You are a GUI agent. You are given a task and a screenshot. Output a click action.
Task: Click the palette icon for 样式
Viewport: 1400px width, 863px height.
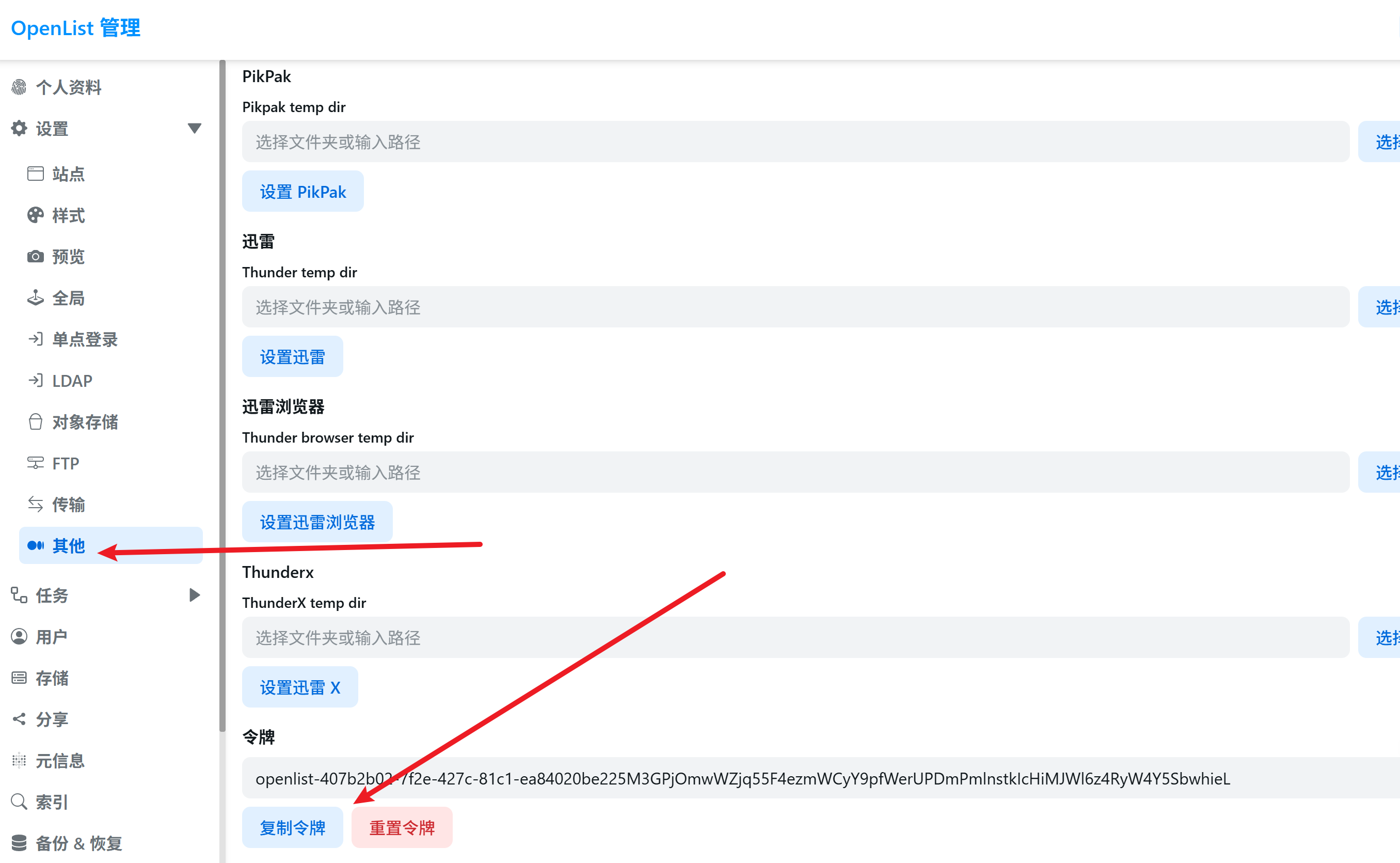point(36,215)
